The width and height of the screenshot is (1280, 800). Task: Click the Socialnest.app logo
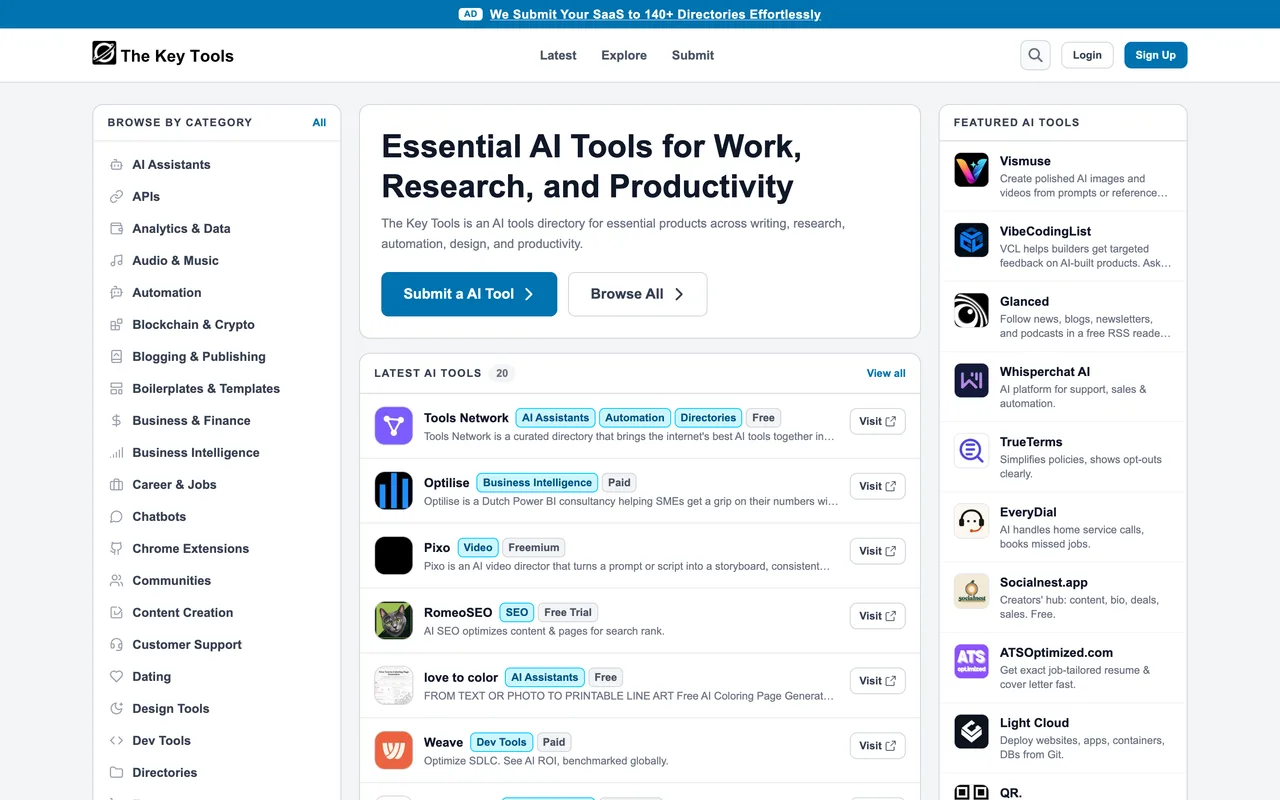click(971, 592)
